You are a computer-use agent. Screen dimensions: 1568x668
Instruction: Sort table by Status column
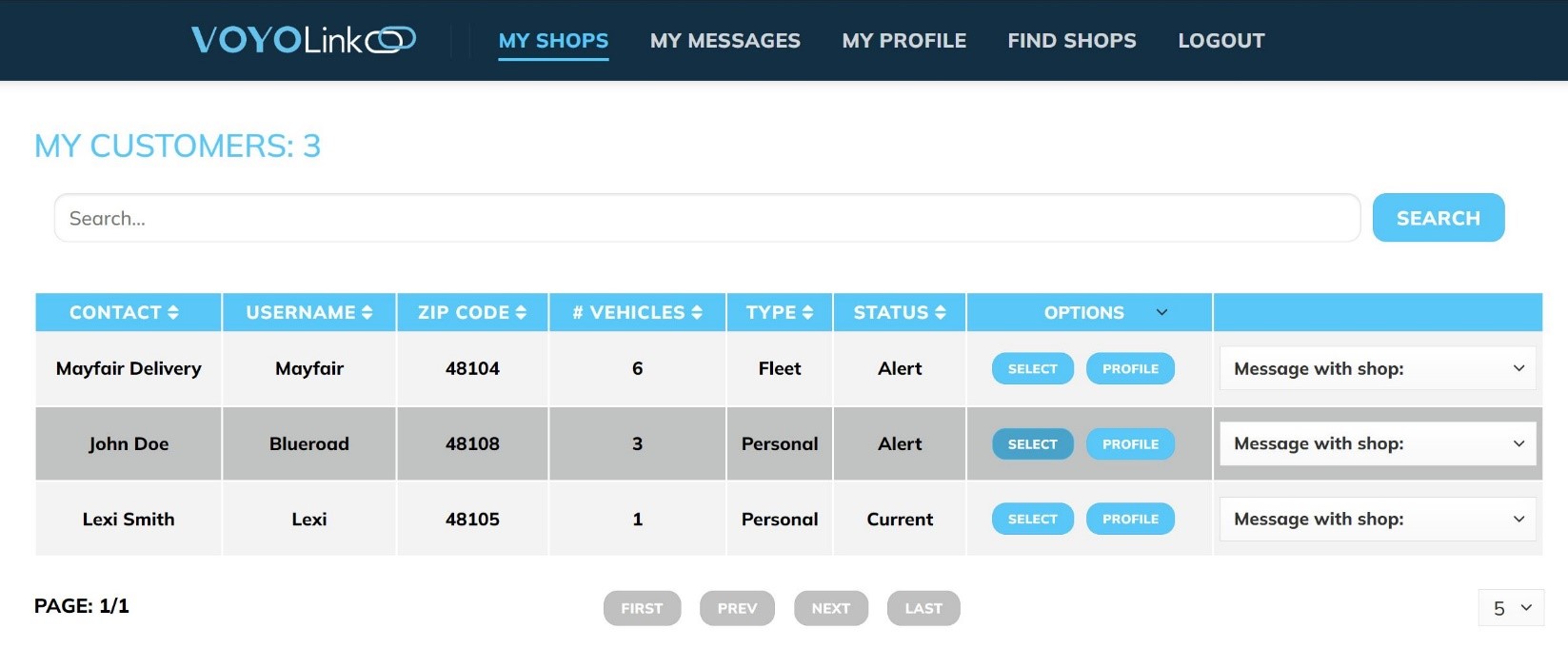tap(899, 312)
